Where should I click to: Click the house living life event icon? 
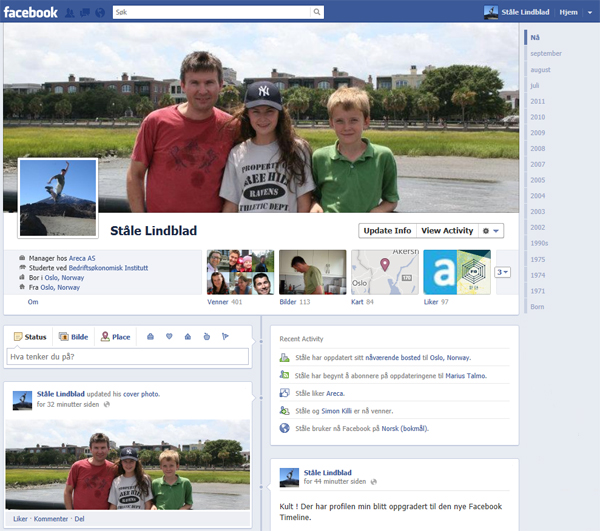tap(188, 336)
